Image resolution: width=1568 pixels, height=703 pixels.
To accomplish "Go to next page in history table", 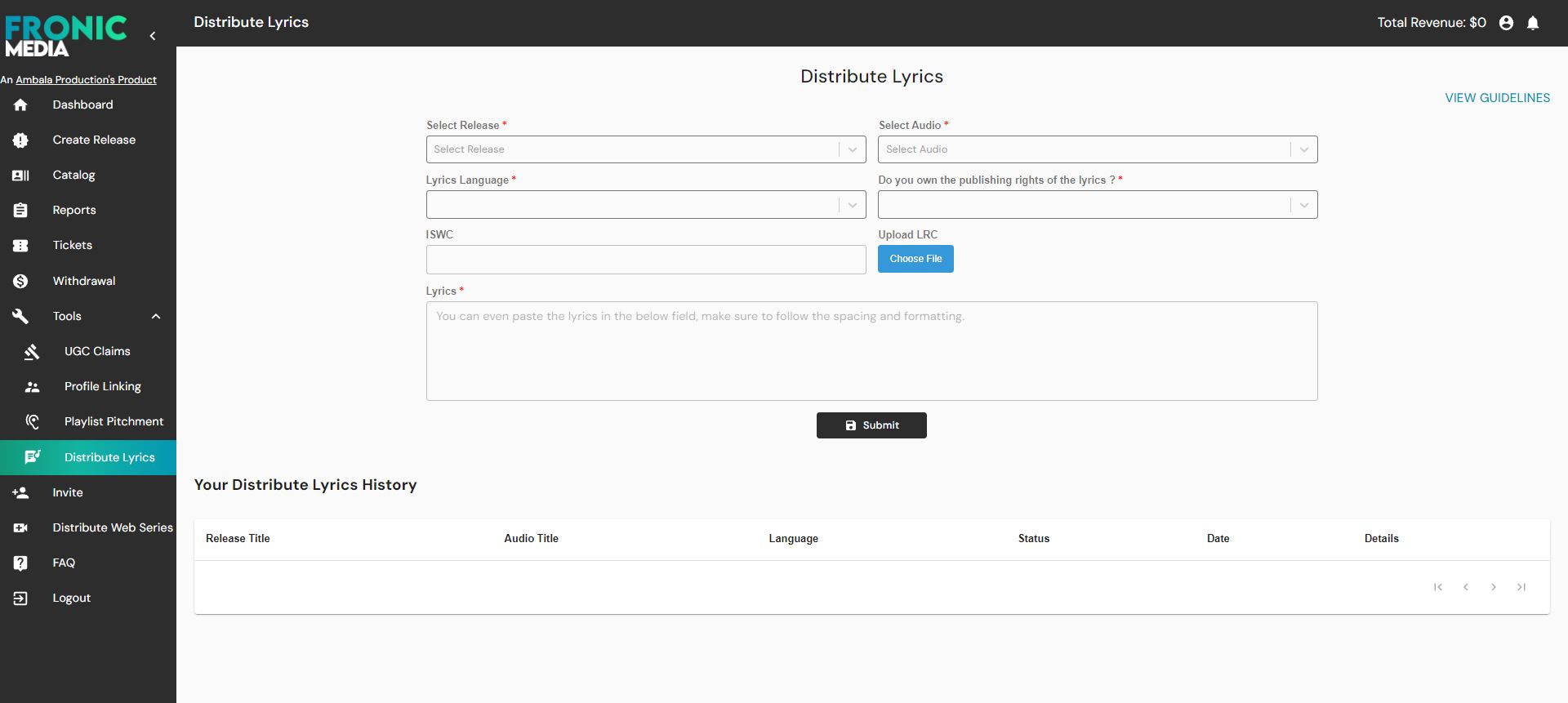I will point(1493,587).
